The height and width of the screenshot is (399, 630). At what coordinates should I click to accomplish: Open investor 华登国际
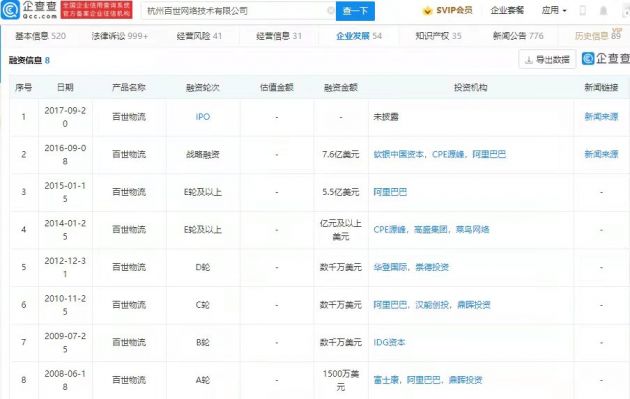click(x=390, y=267)
